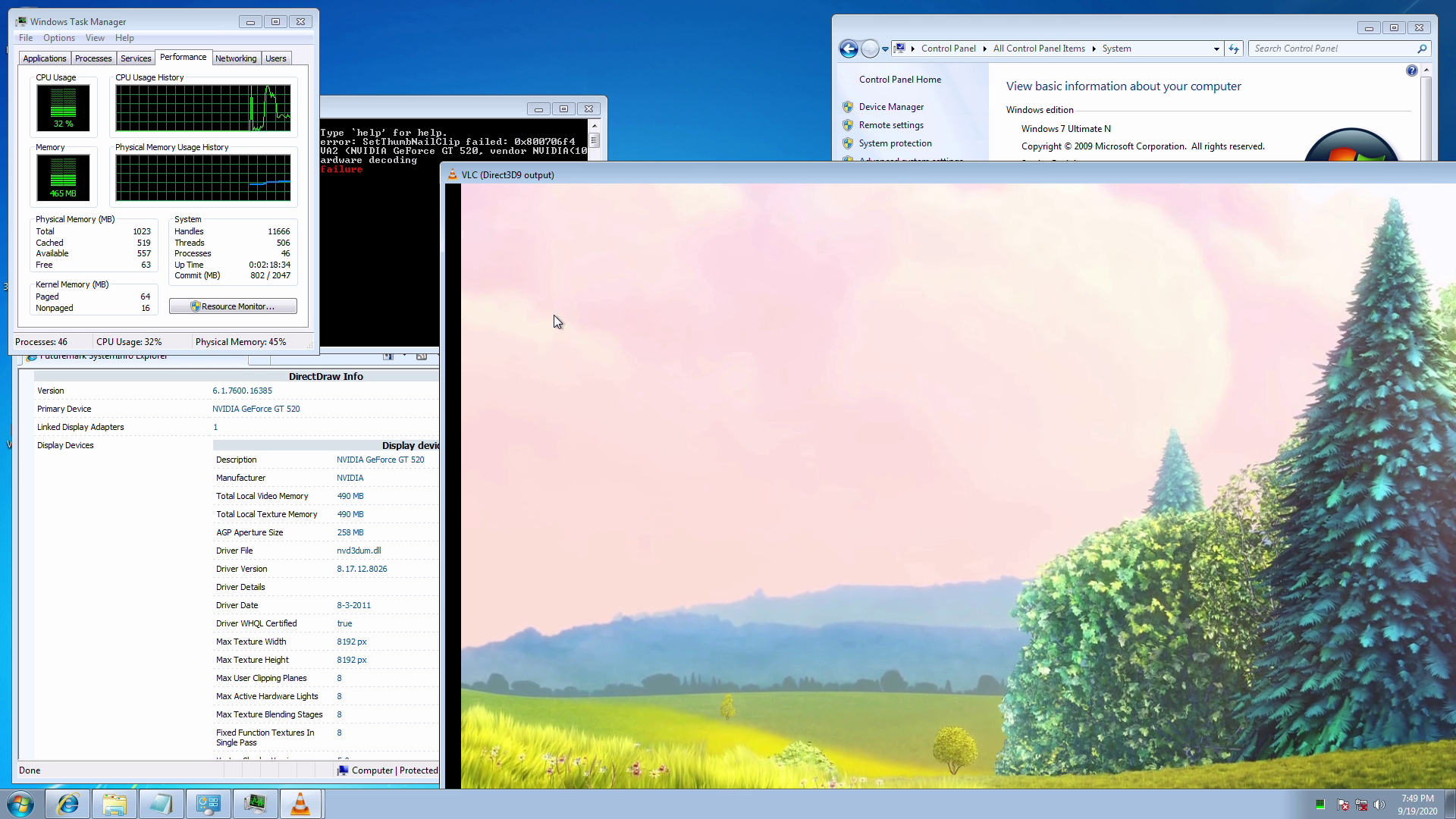1456x819 pixels.
Task: Click the Computer | Protected status icon
Action: (x=343, y=770)
